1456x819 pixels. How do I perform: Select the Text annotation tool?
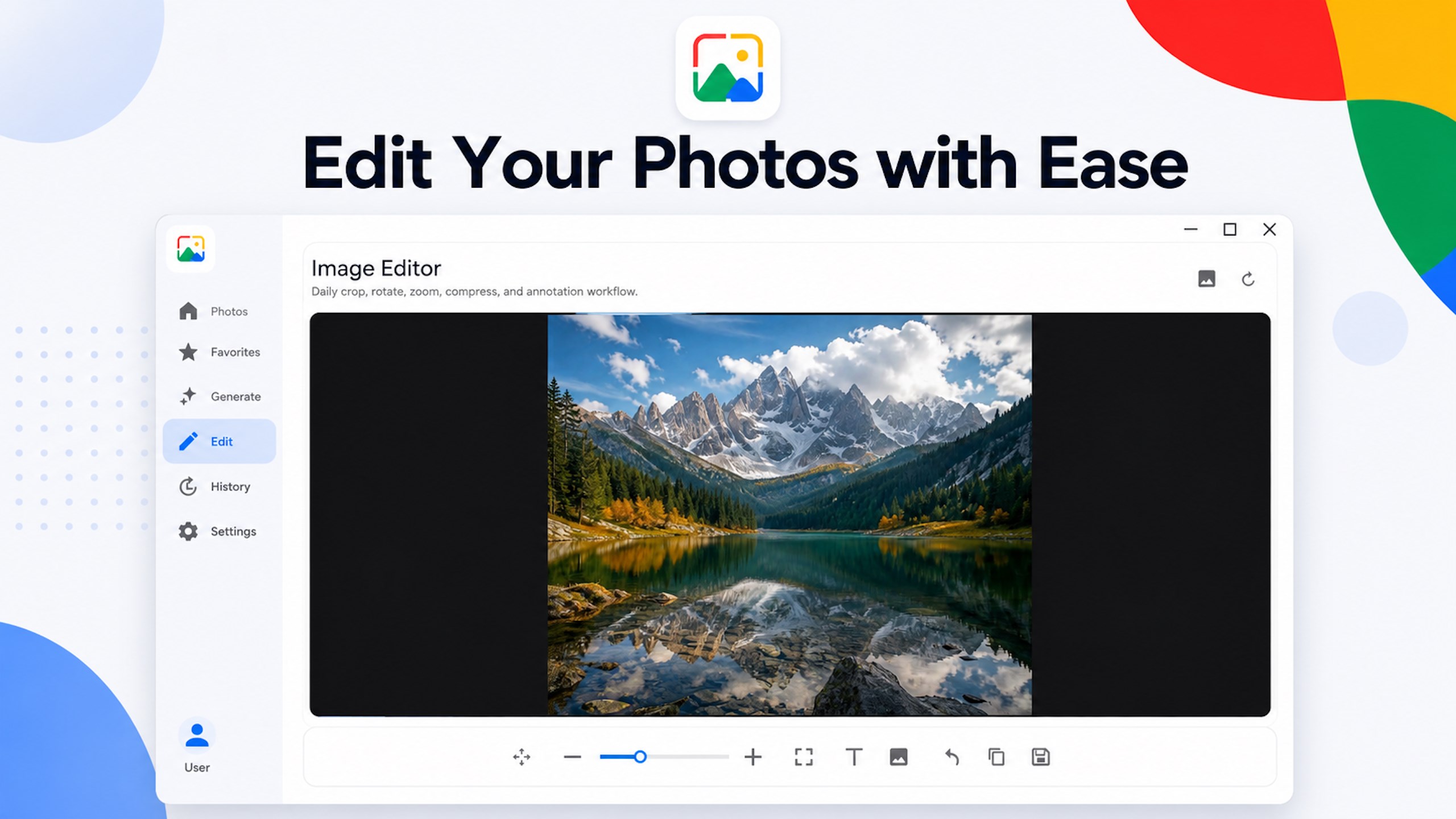(854, 757)
